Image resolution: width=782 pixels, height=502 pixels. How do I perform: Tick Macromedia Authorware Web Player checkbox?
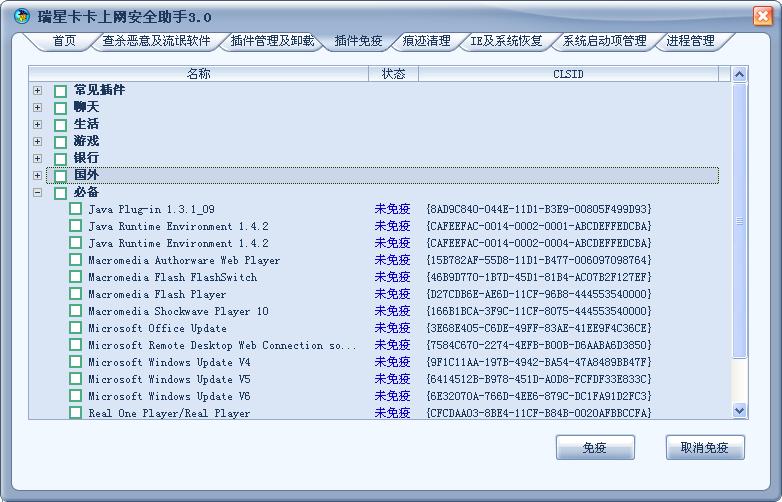75,259
